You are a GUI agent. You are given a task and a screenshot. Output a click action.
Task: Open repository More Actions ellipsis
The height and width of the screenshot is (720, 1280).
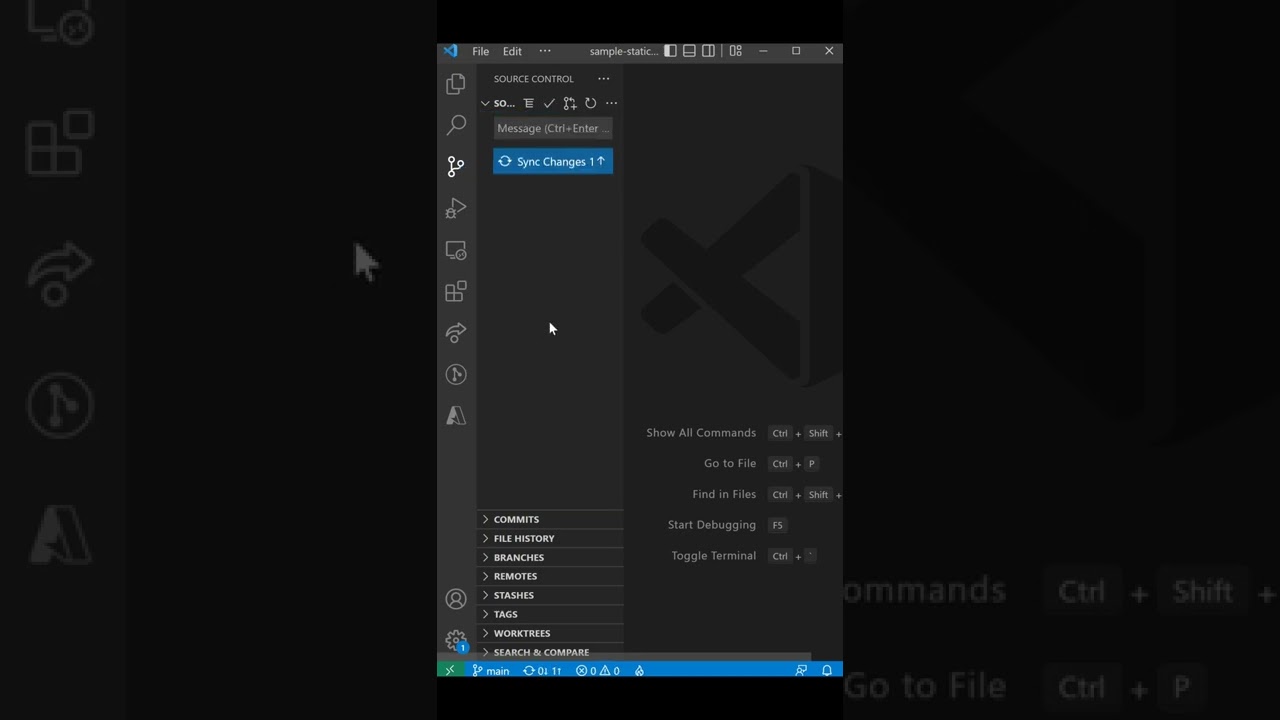tap(612, 103)
